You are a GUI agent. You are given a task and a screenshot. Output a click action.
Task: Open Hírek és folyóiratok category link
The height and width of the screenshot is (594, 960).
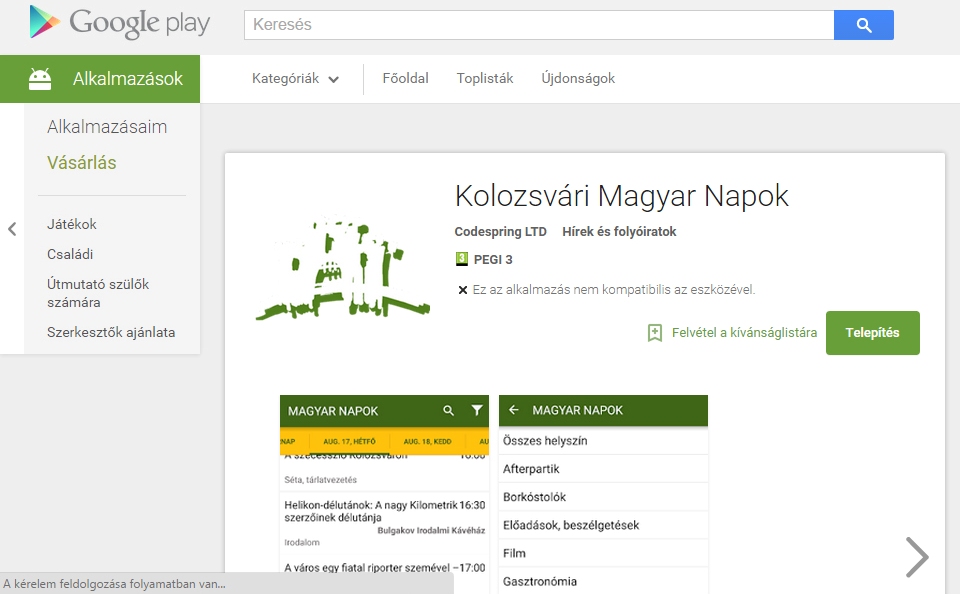(x=619, y=231)
